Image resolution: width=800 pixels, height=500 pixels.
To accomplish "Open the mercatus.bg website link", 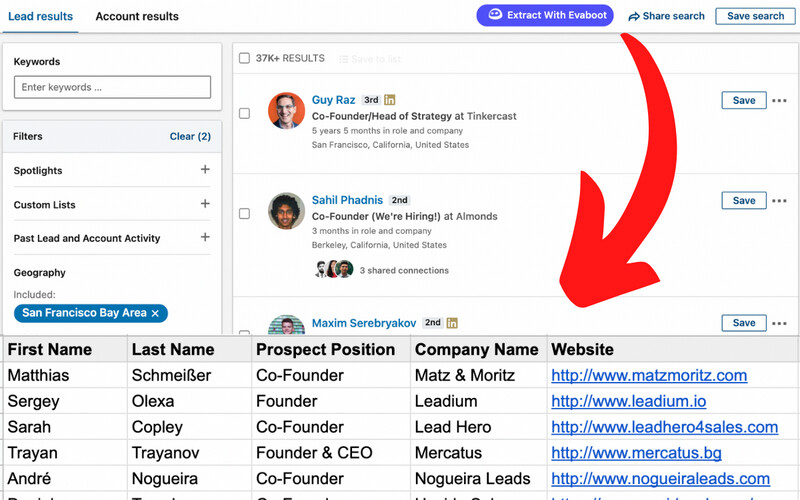I will [636, 453].
